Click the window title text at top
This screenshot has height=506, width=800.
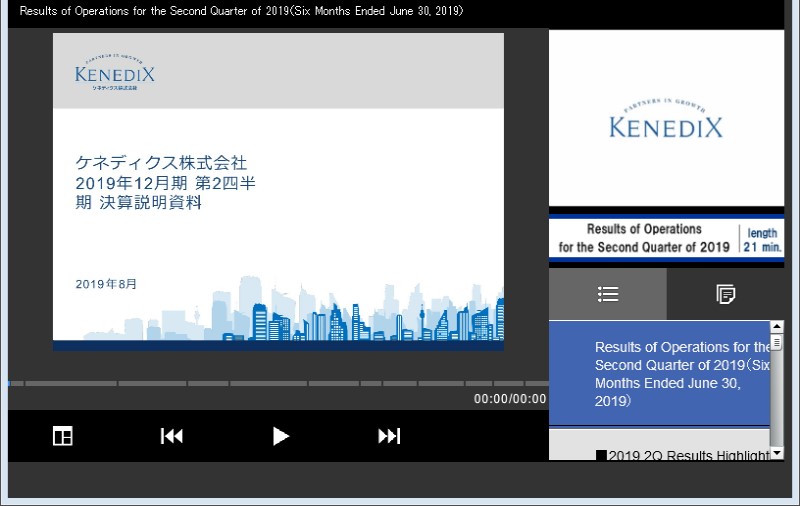pyautogui.click(x=241, y=11)
